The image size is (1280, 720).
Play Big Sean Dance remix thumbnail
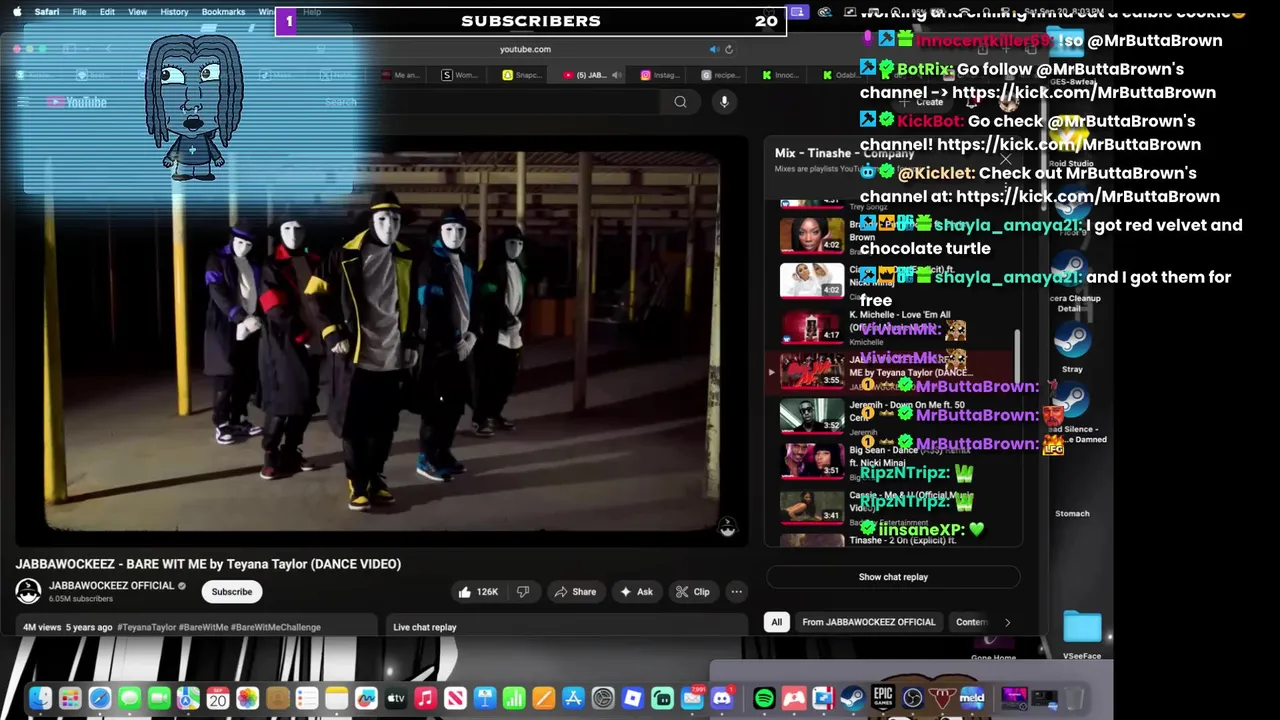tap(812, 459)
